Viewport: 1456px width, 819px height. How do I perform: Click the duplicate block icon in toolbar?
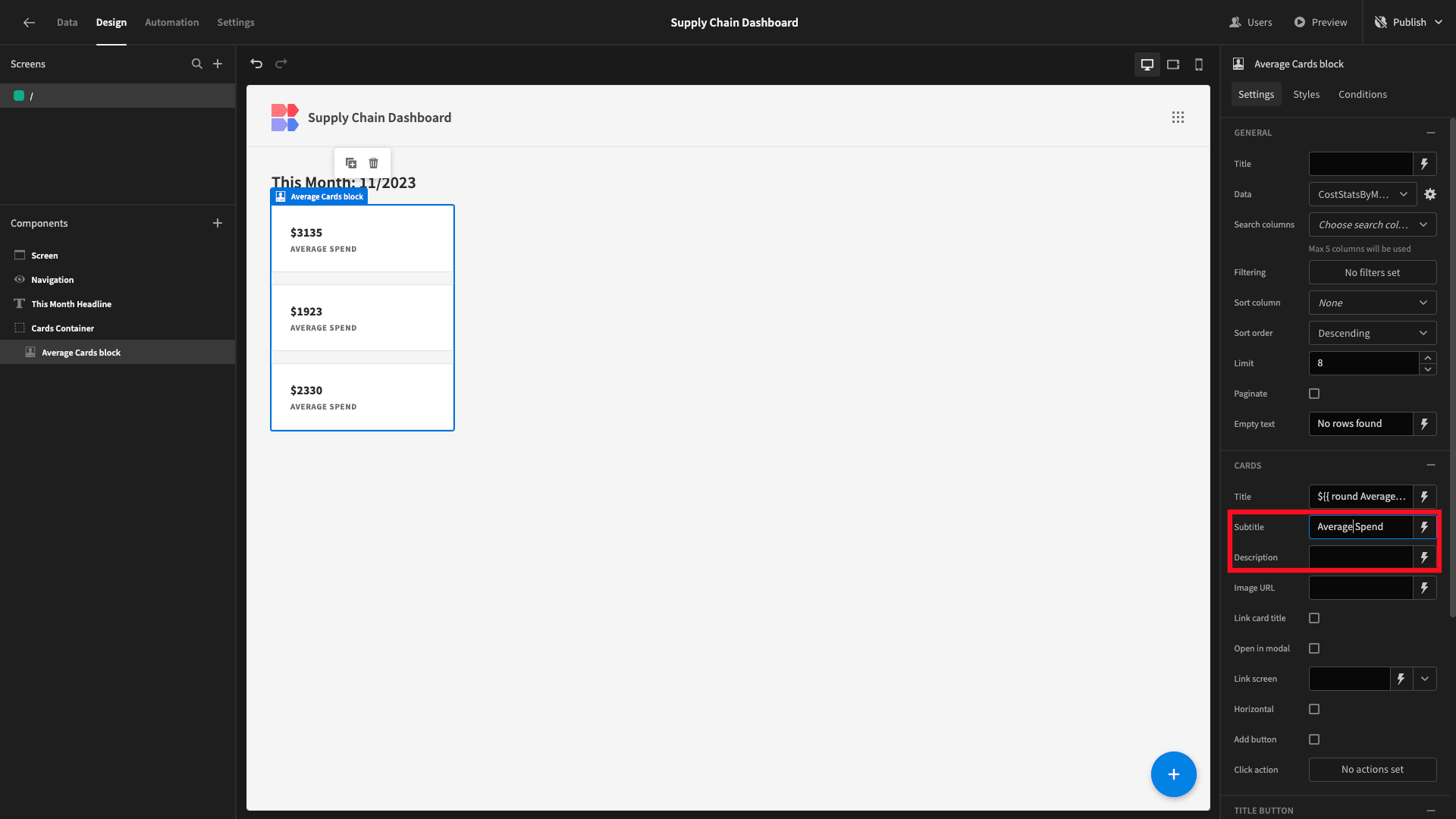(x=350, y=162)
